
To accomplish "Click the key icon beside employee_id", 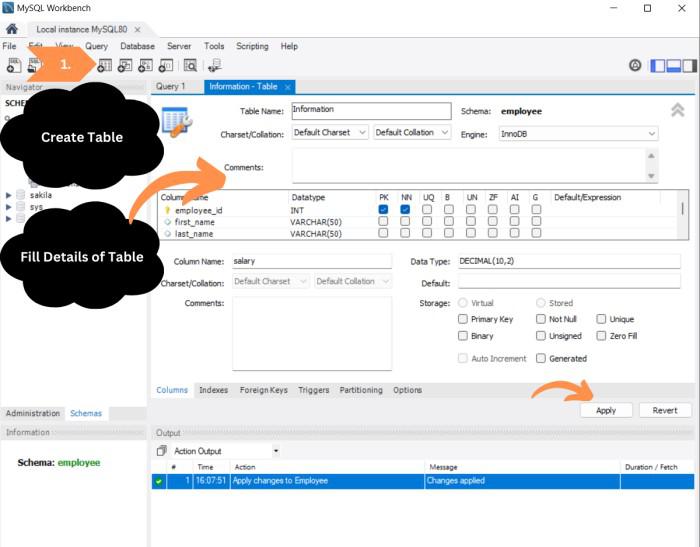I will point(168,210).
